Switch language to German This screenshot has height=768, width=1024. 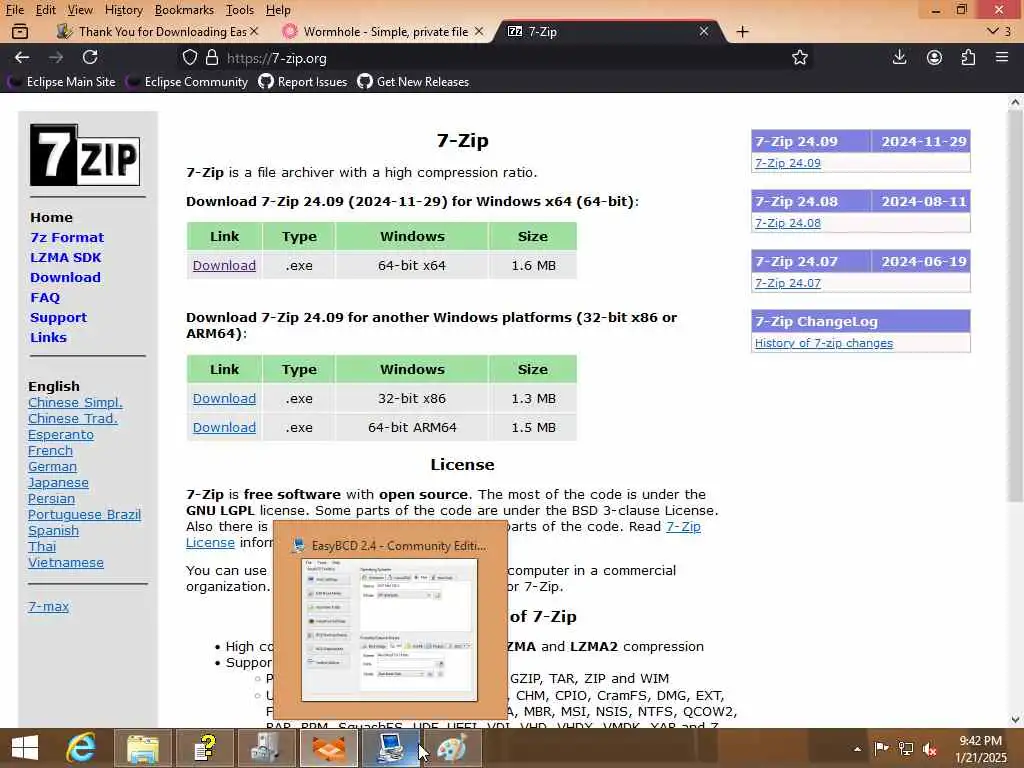pos(52,466)
